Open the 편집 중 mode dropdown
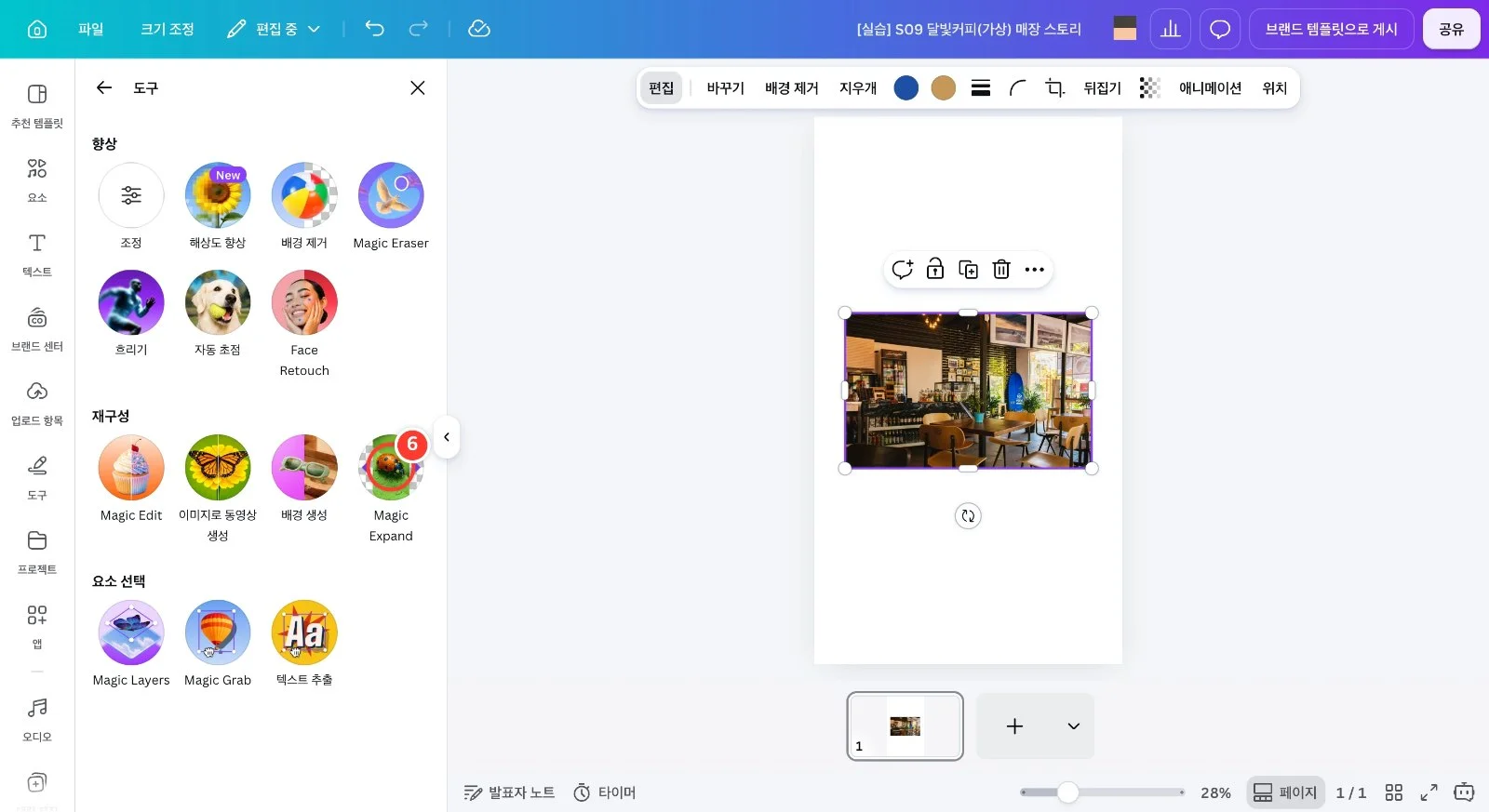Screen dimensions: 1489x812 tap(274, 29)
